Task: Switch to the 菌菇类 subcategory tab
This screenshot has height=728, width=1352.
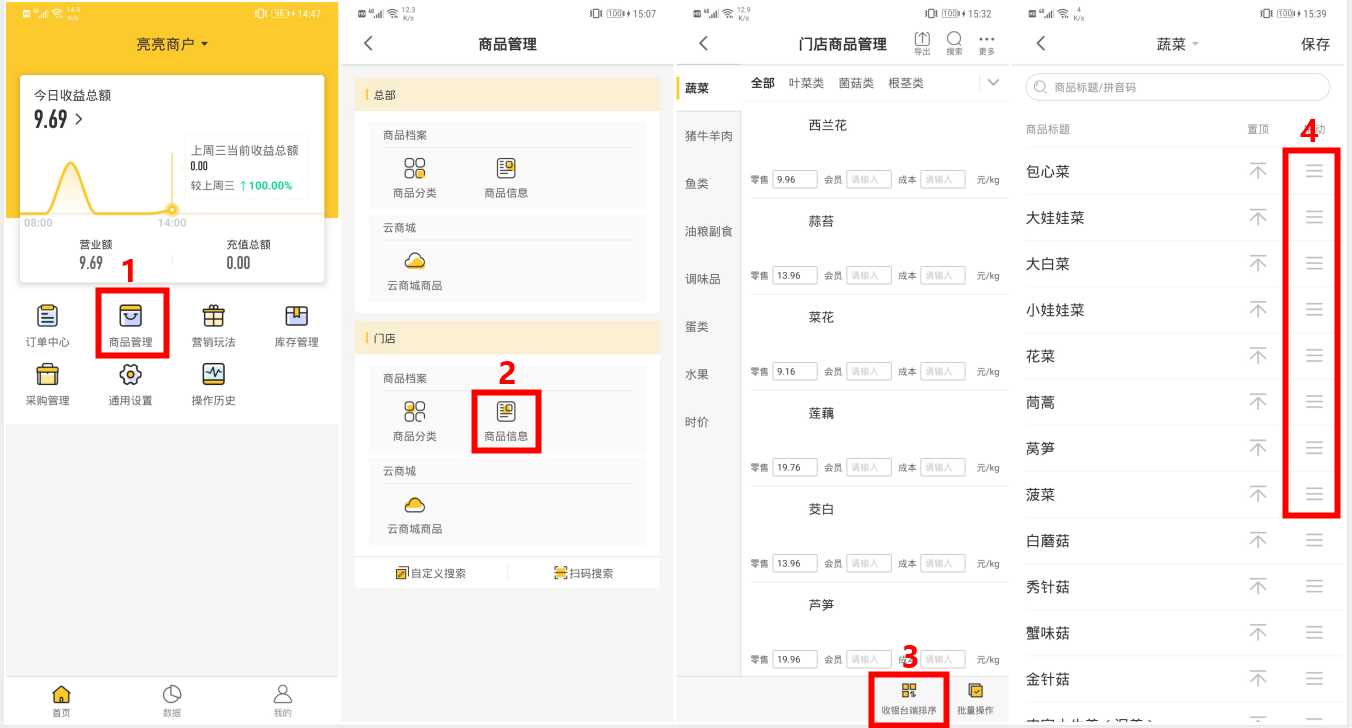Action: (x=856, y=83)
